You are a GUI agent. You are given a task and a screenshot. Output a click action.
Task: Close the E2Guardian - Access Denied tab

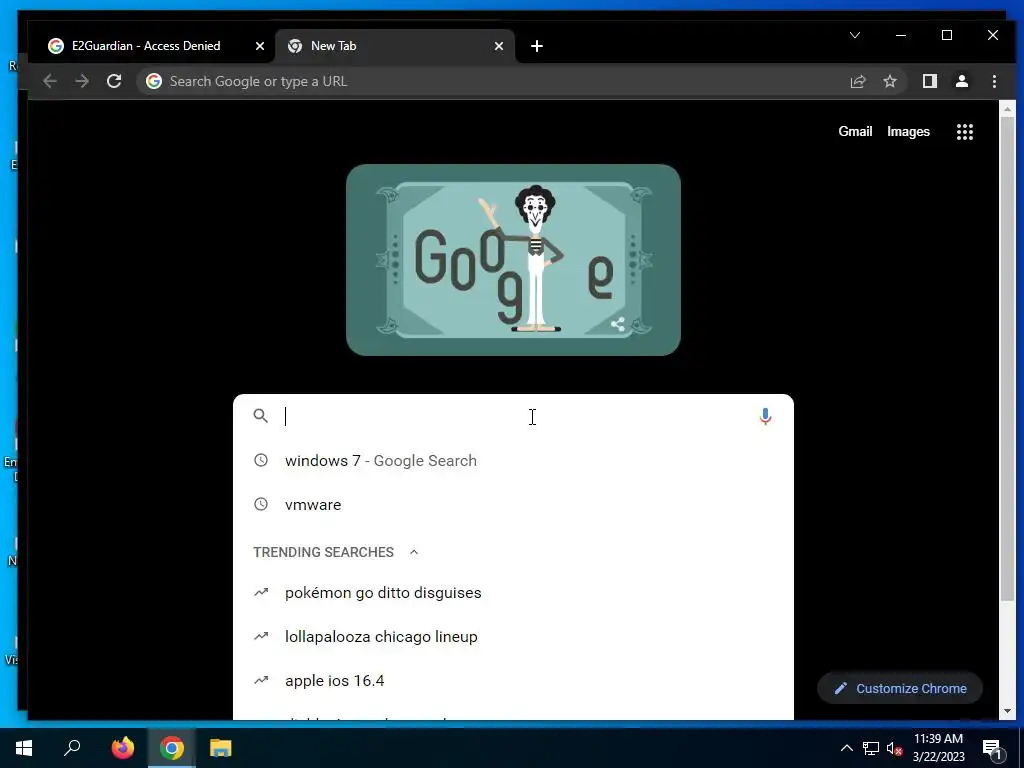pos(260,46)
